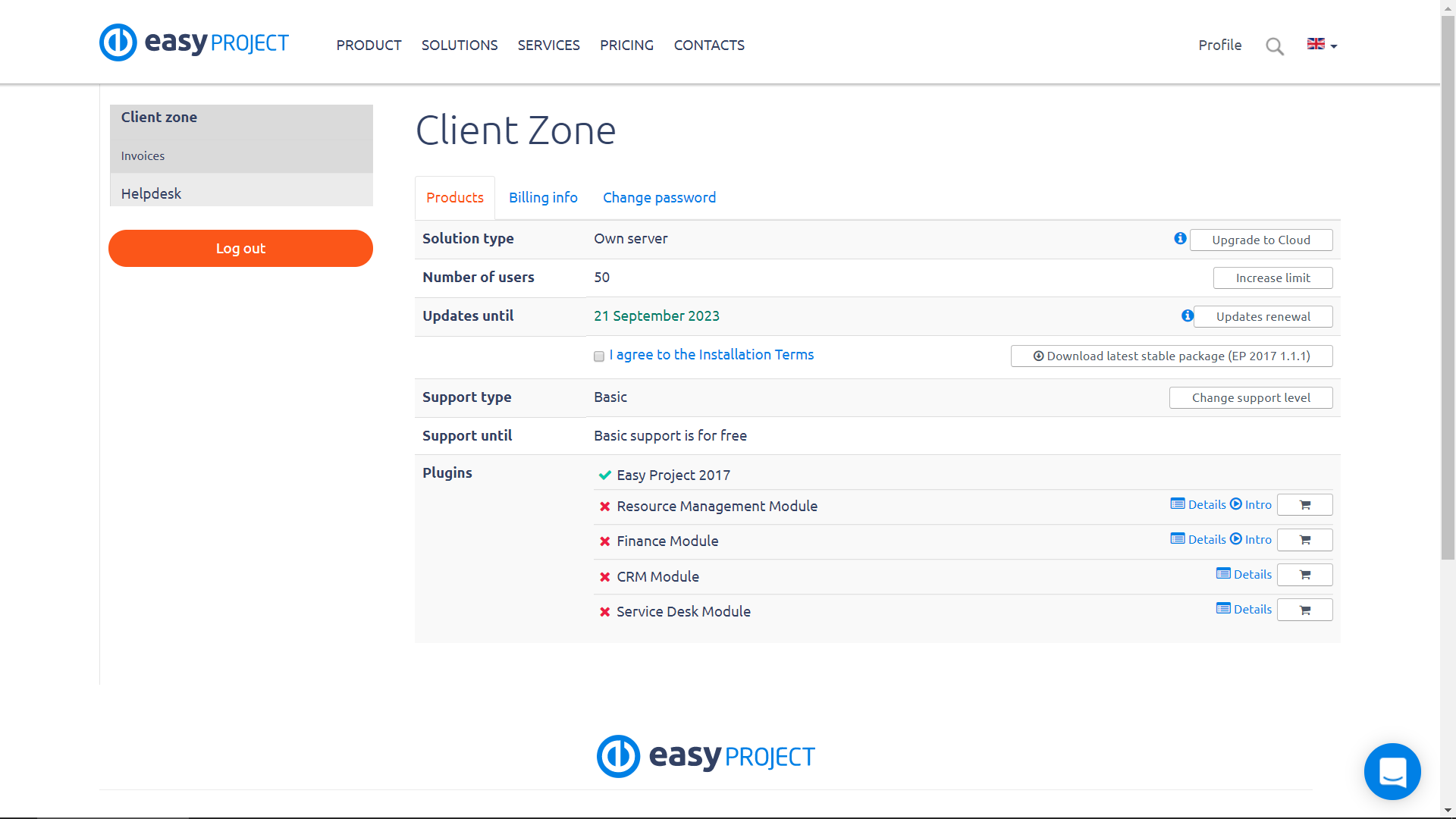Image resolution: width=1456 pixels, height=819 pixels.
Task: Switch to the Billing info tab
Action: coord(543,198)
